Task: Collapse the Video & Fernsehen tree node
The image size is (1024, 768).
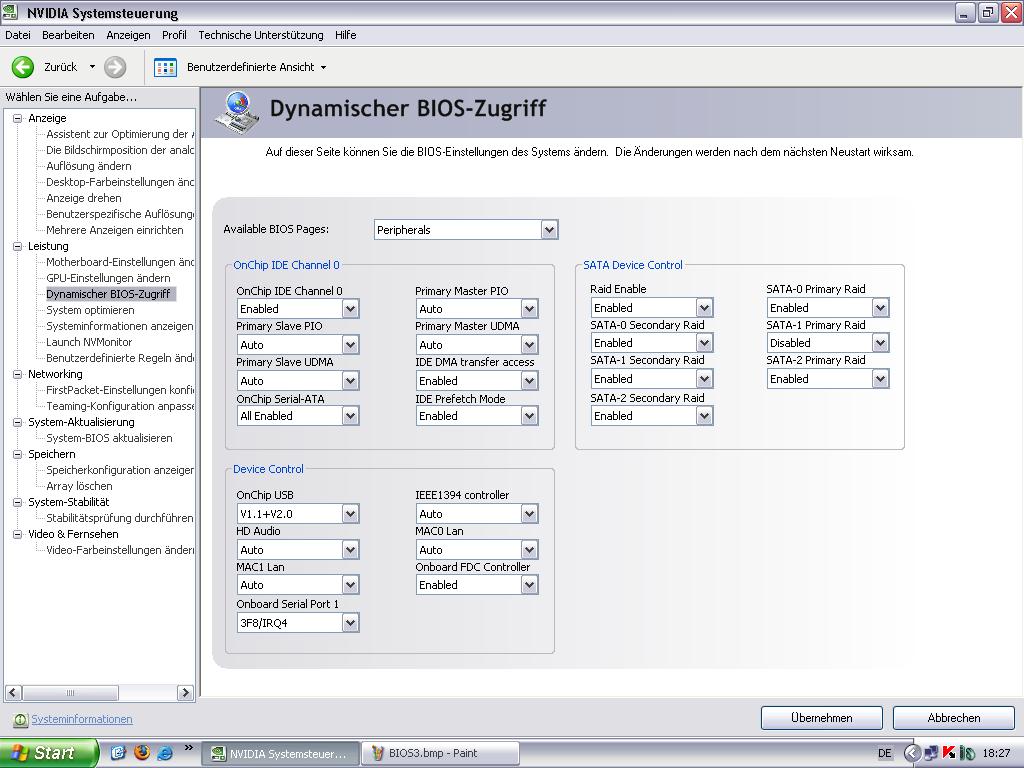Action: [x=18, y=534]
